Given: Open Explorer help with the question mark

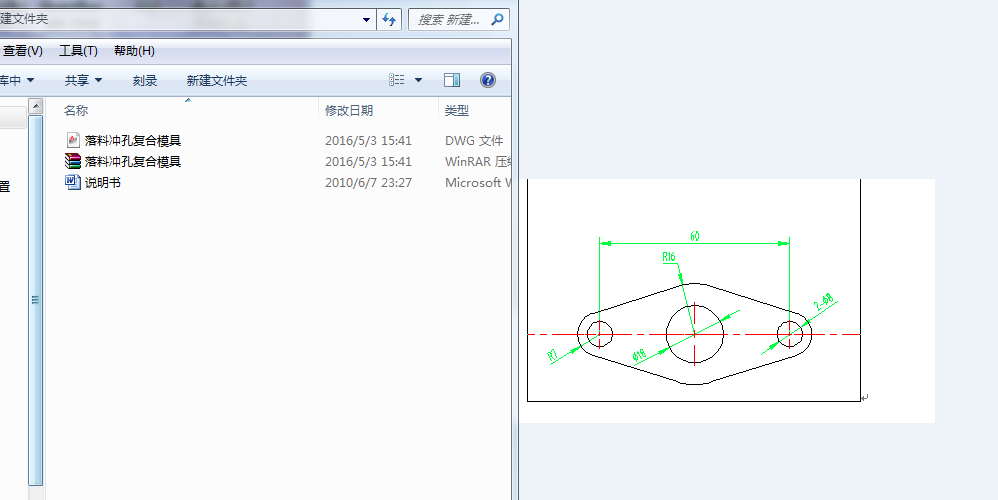Looking at the screenshot, I should pos(488,80).
